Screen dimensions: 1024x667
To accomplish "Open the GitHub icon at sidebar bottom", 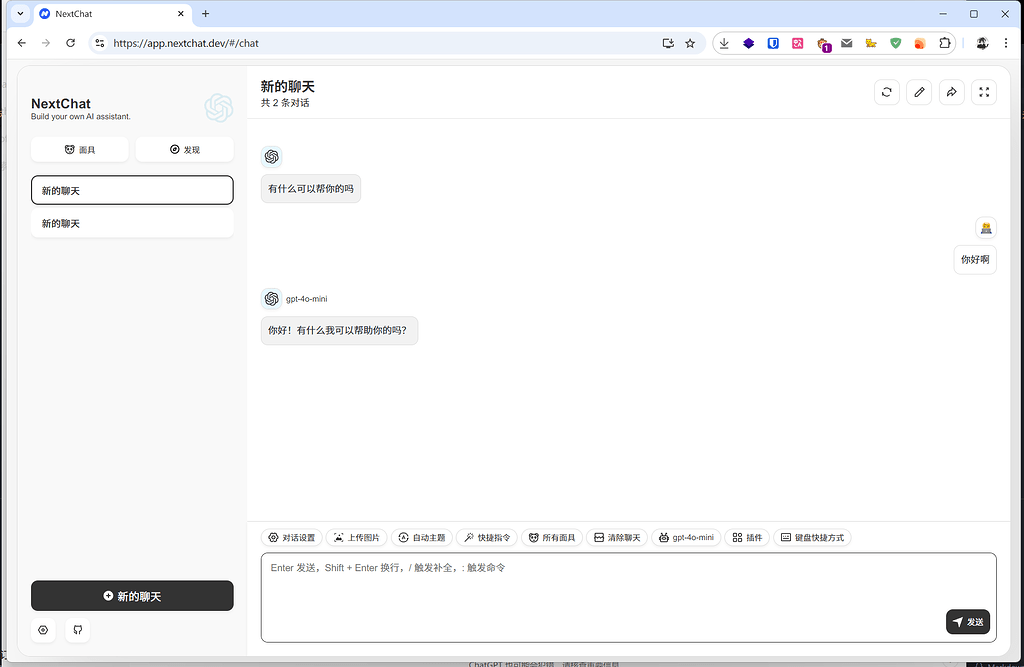I will click(x=78, y=630).
